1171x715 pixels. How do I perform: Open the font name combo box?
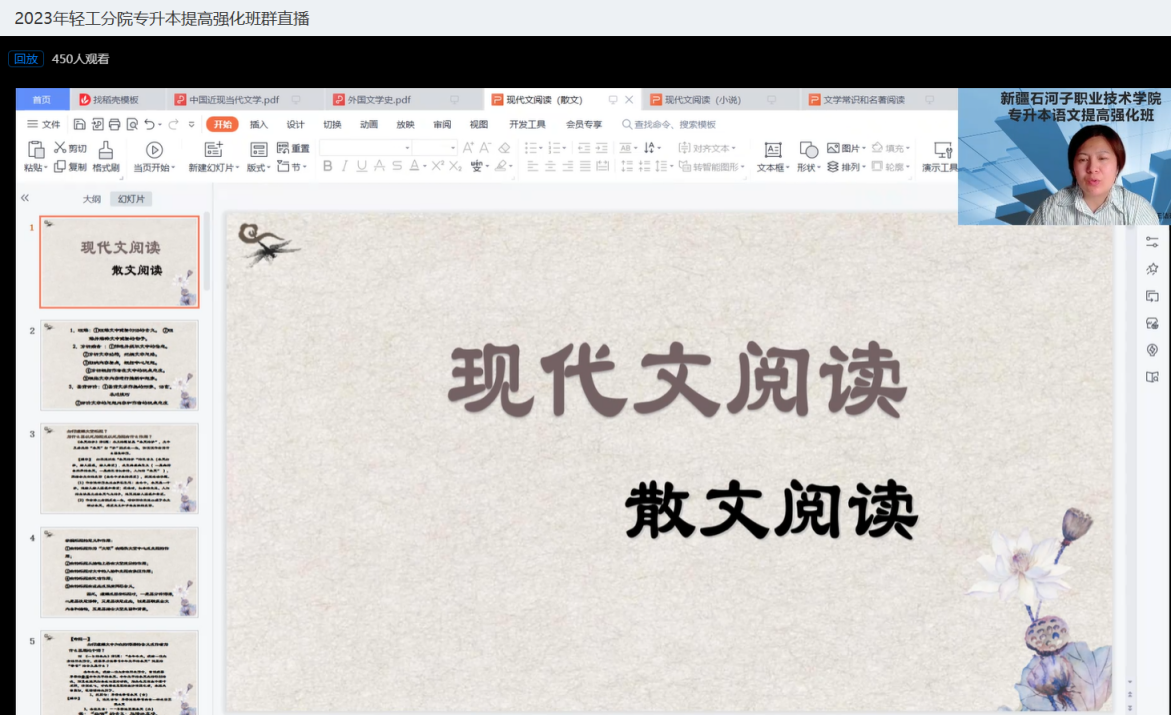click(x=365, y=147)
